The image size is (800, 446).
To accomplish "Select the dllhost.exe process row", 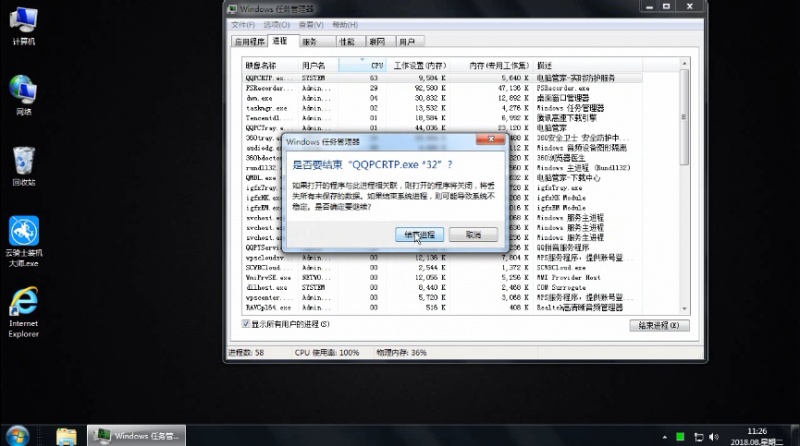I will (442, 287).
